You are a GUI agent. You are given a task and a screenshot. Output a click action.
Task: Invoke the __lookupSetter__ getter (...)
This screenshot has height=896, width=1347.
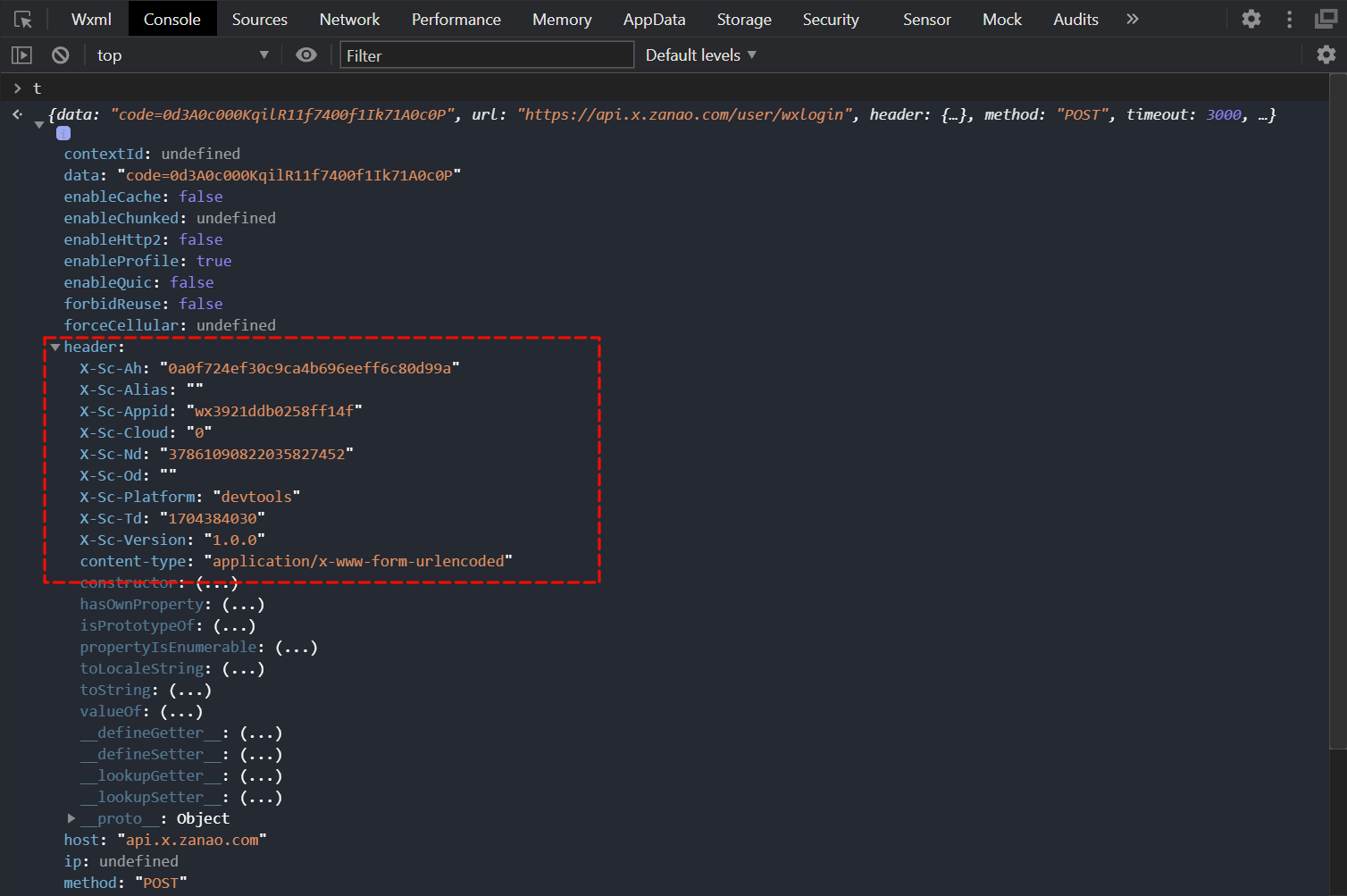pyautogui.click(x=261, y=797)
